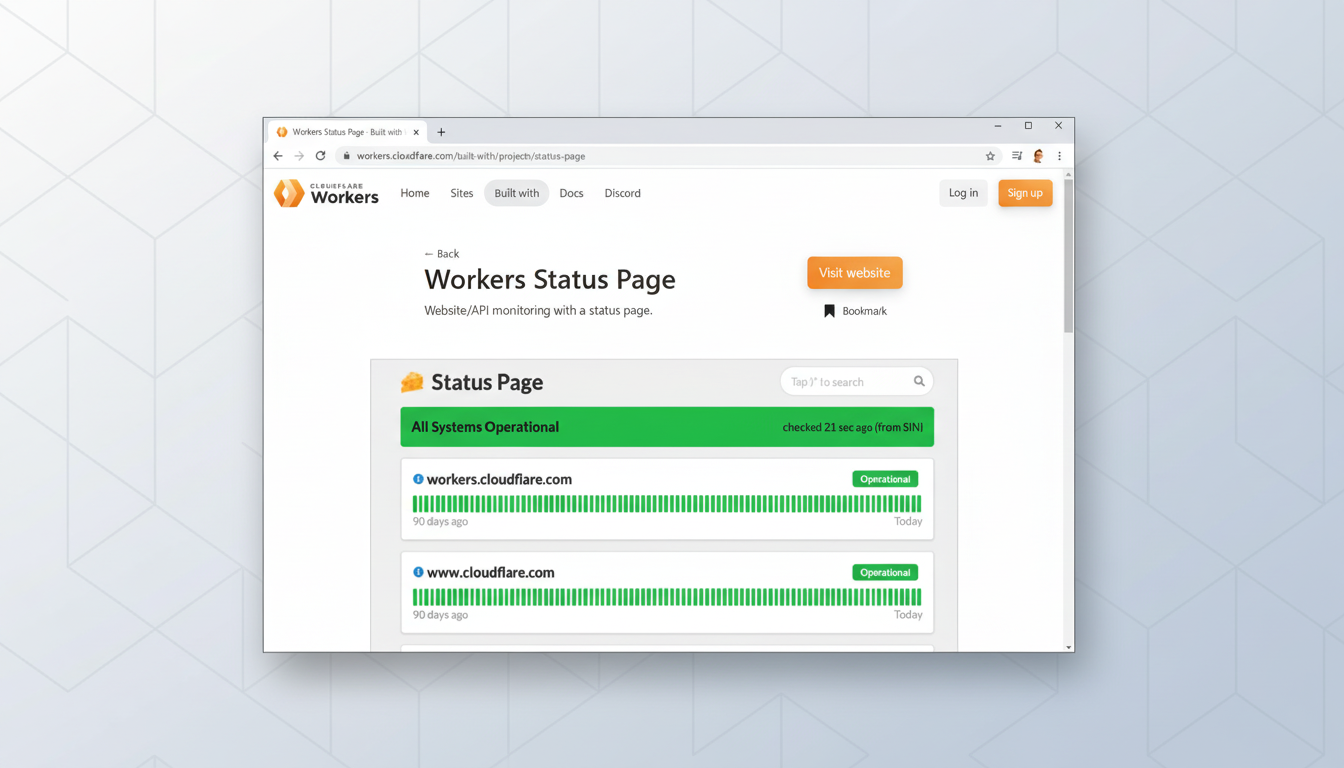Click the search magnifier in the Status Page
1344x768 pixels.
point(919,381)
